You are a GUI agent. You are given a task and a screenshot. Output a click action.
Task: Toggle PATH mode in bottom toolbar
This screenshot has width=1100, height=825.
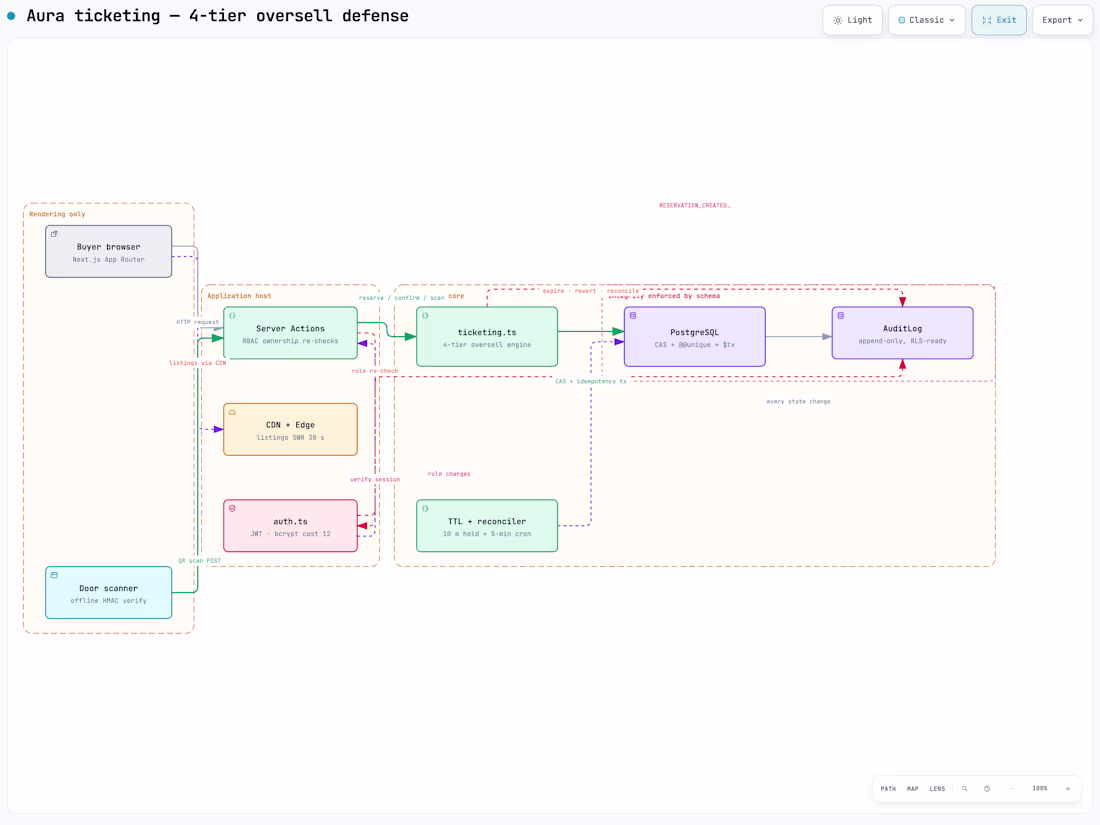click(x=888, y=789)
